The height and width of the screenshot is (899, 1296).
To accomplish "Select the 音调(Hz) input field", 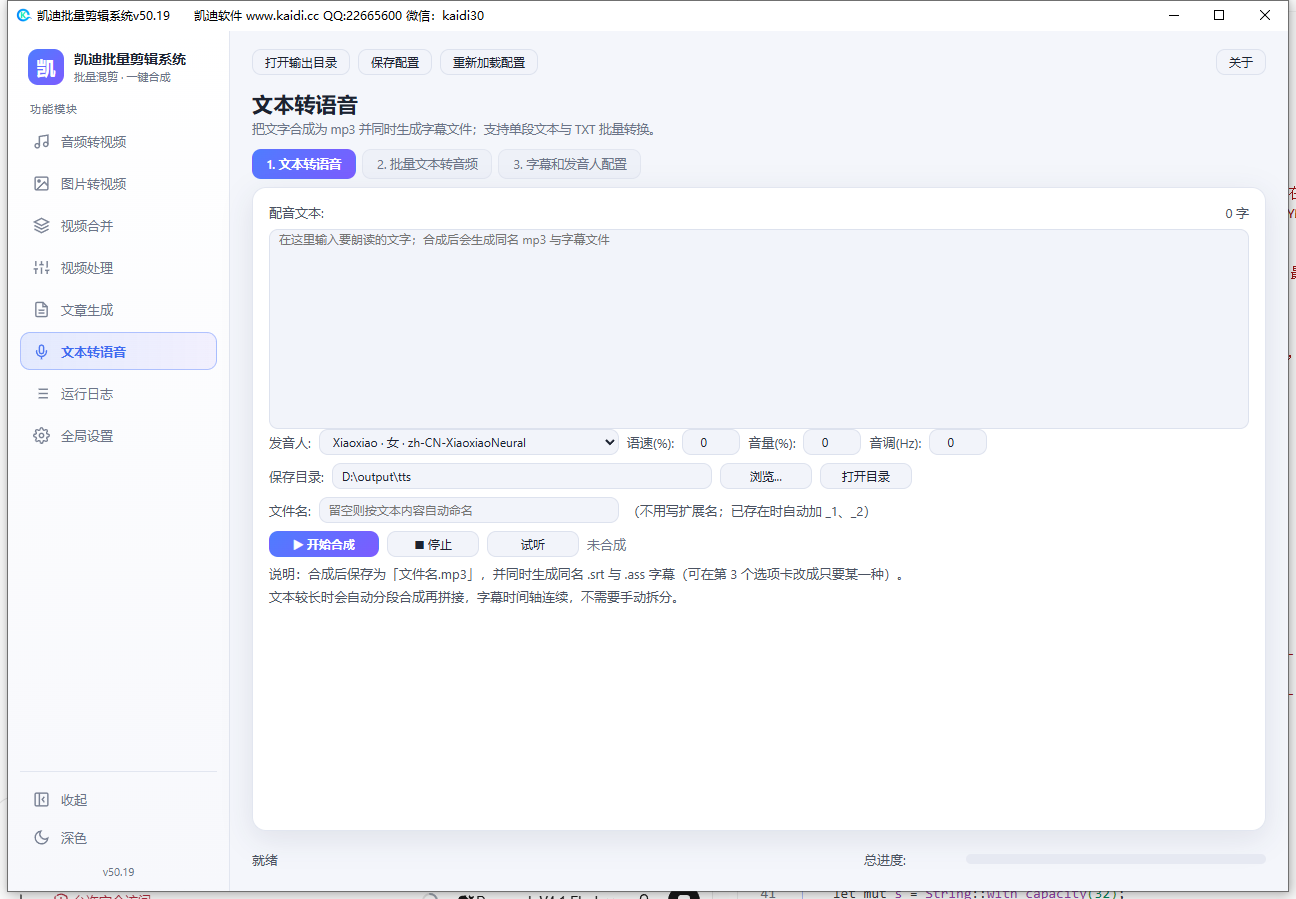I will pyautogui.click(x=958, y=442).
